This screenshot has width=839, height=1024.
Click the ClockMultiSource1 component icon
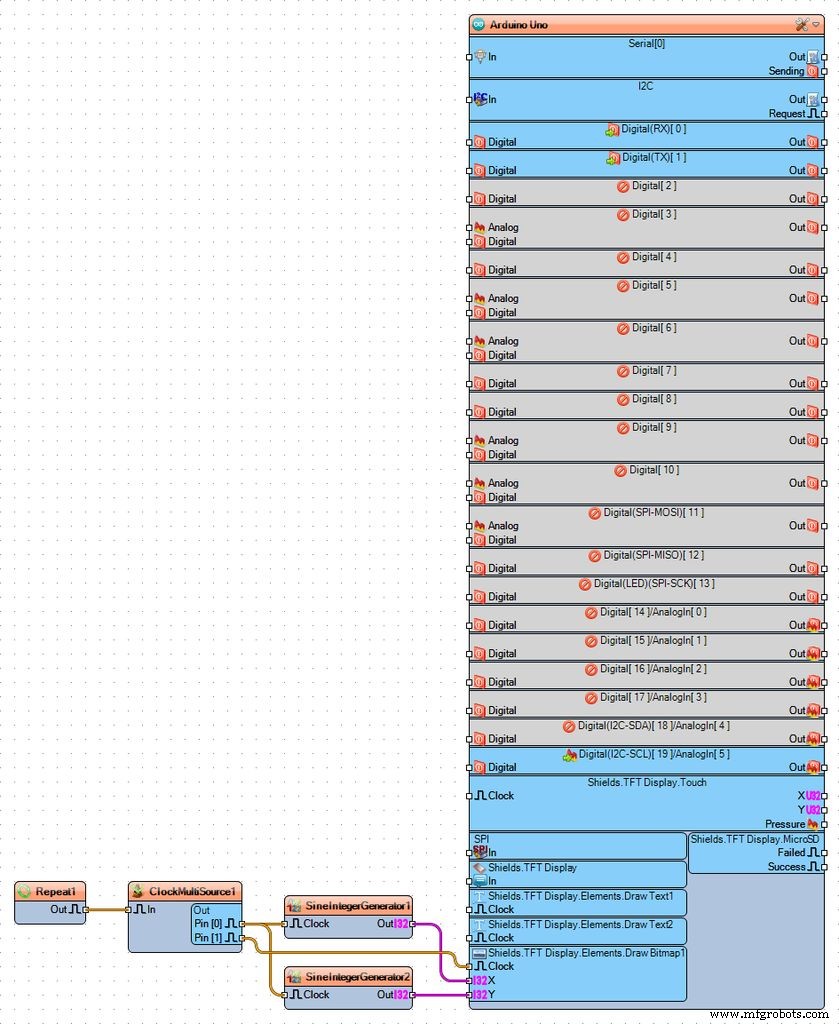click(137, 889)
